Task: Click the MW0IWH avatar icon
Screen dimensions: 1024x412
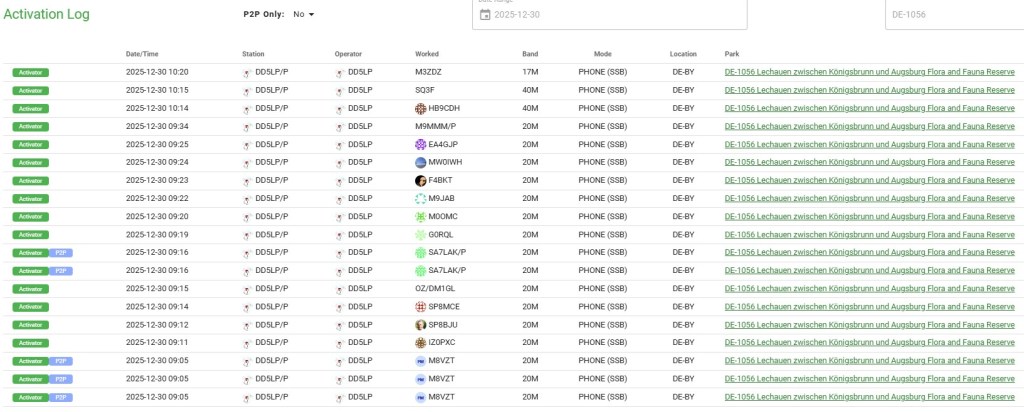Action: coord(421,162)
